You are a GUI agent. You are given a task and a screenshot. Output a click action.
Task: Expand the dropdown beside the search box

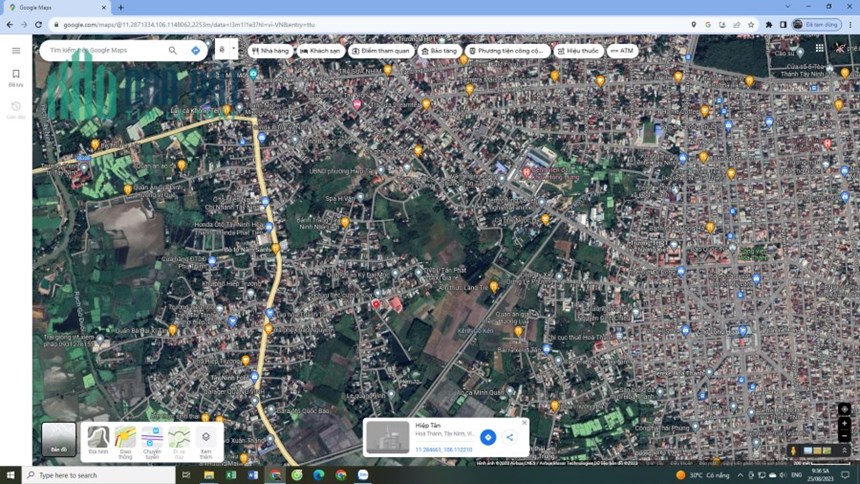coord(234,49)
